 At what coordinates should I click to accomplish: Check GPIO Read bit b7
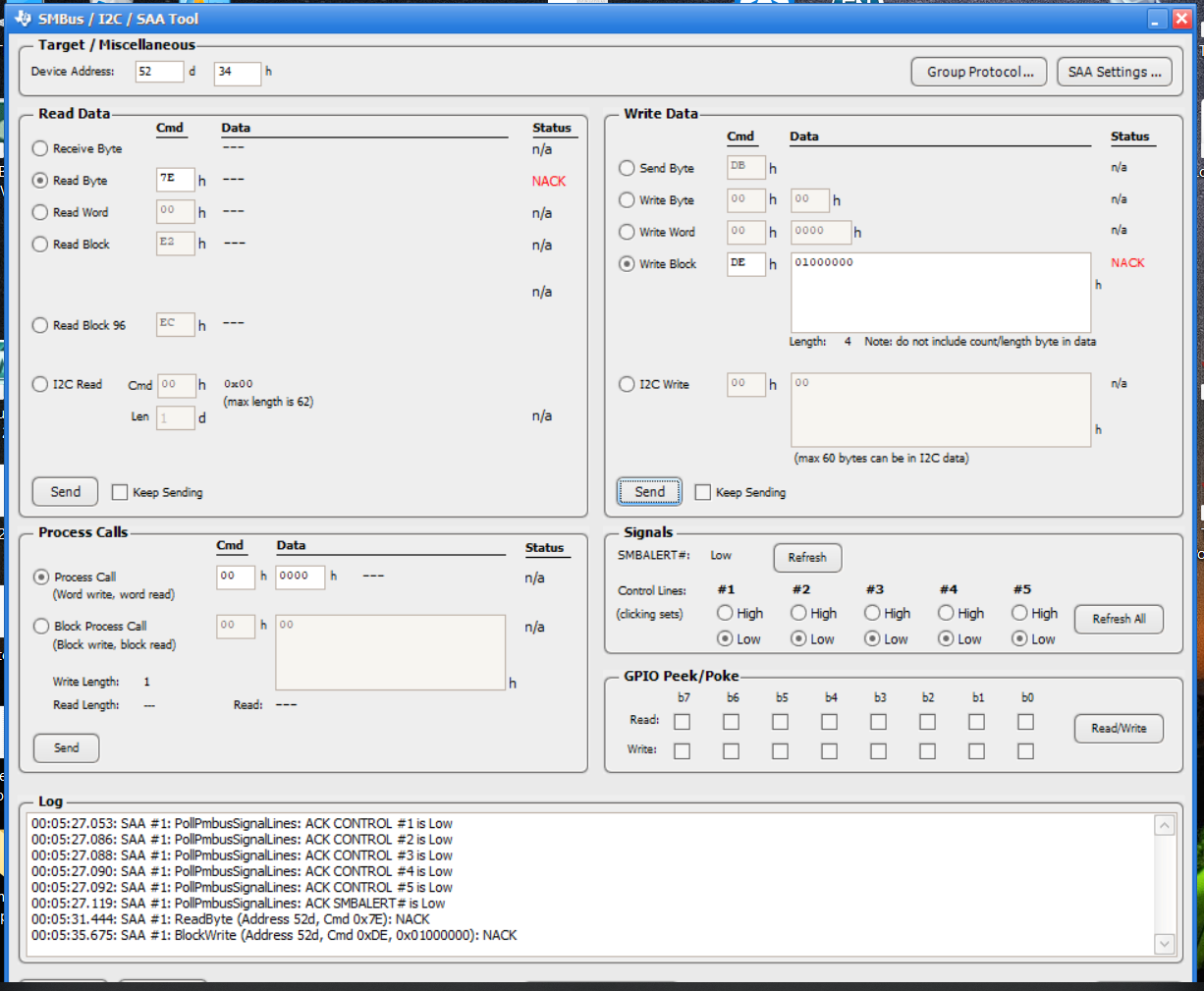point(683,722)
